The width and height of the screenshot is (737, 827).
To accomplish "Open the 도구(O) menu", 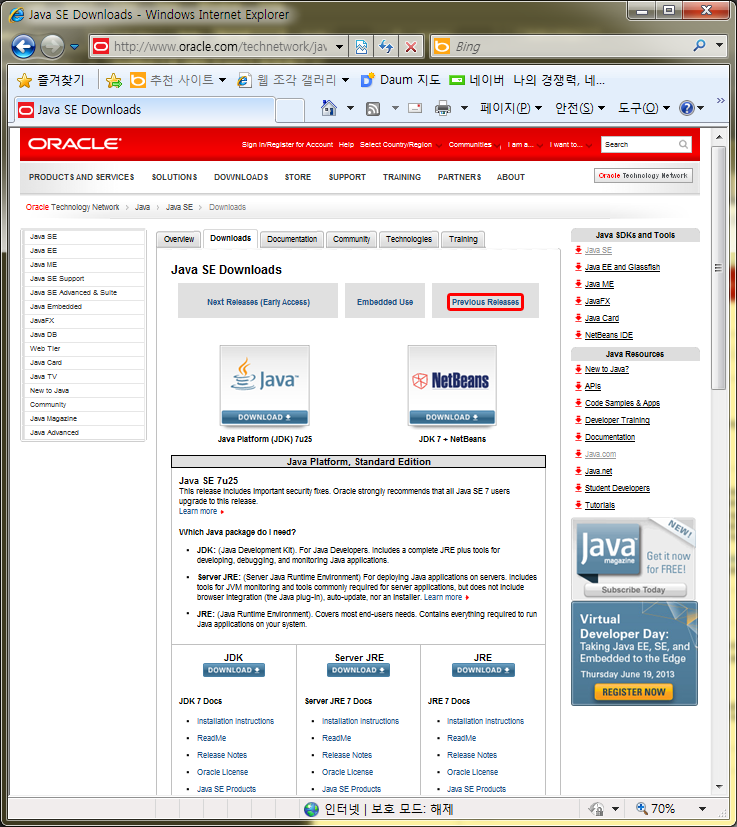I will 644,108.
